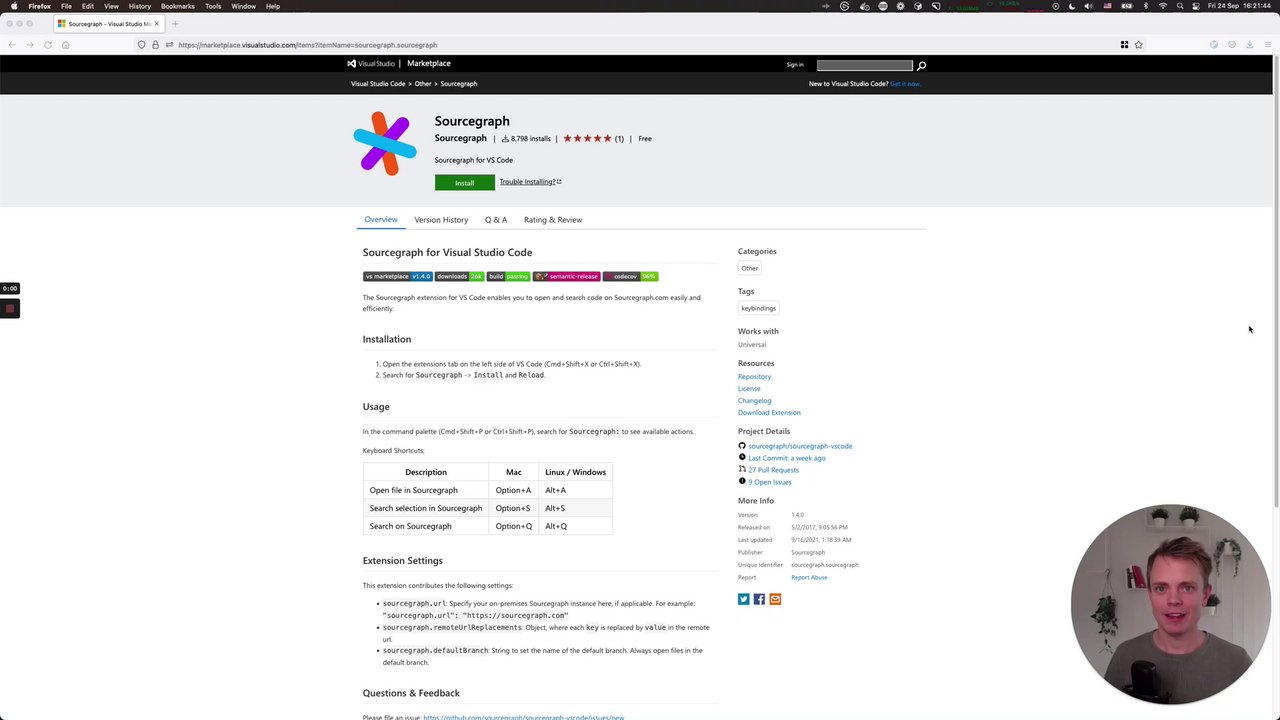Image resolution: width=1280 pixels, height=720 pixels.
Task: Click the build passing badge
Action: 508,276
